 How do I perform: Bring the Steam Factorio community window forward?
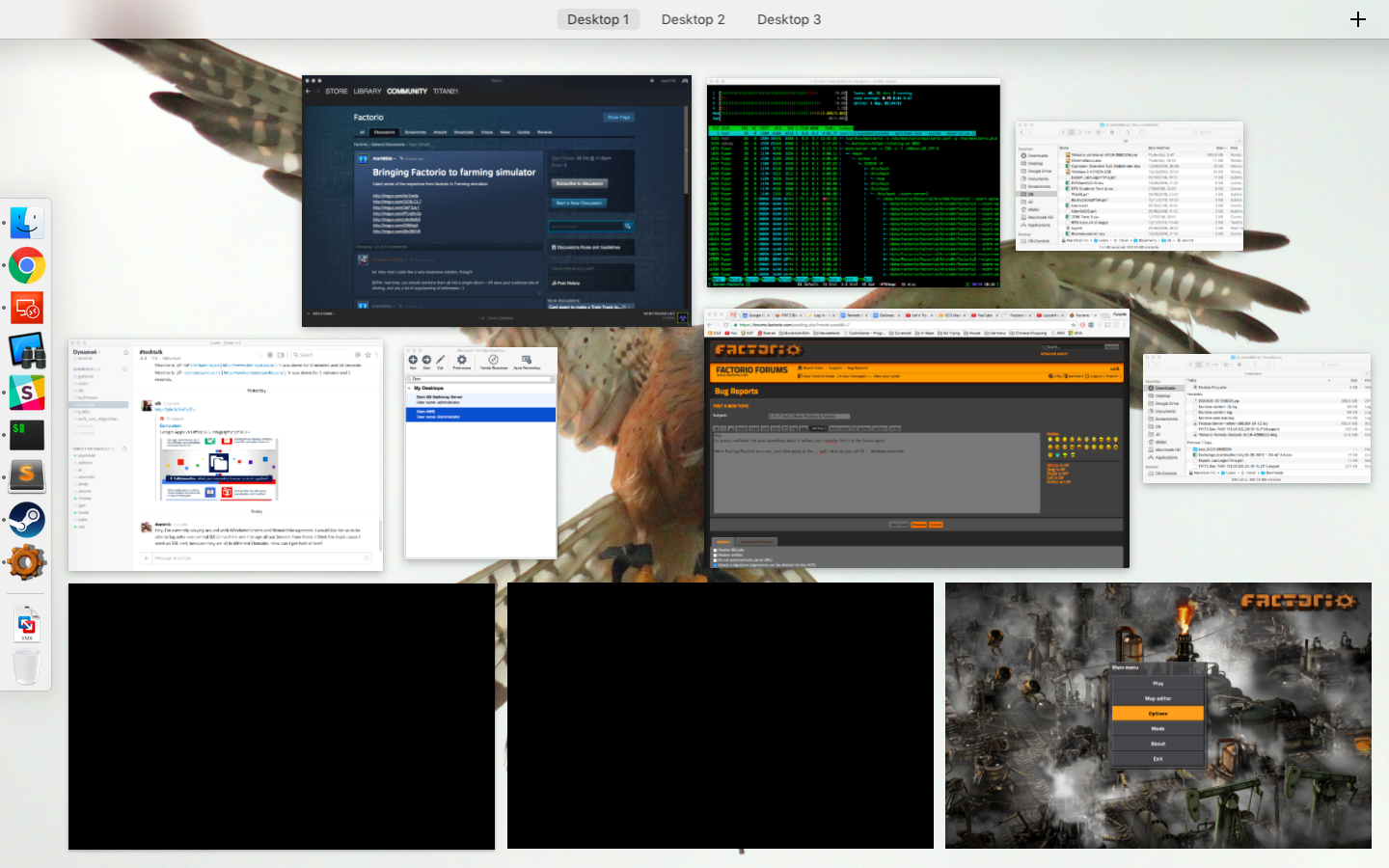click(x=497, y=201)
